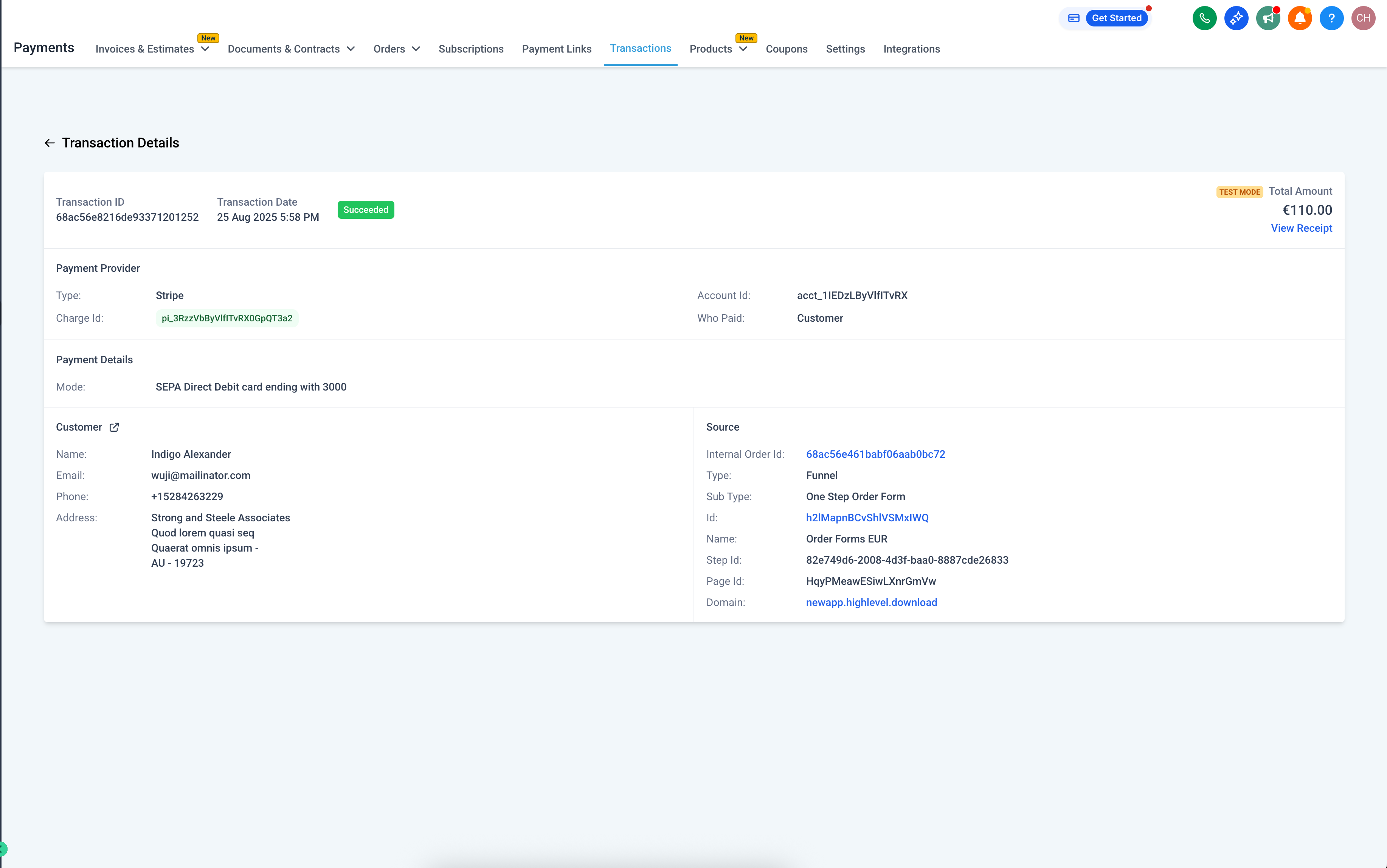The height and width of the screenshot is (868, 1387).
Task: Open customer profile via external link icon
Action: 114,427
